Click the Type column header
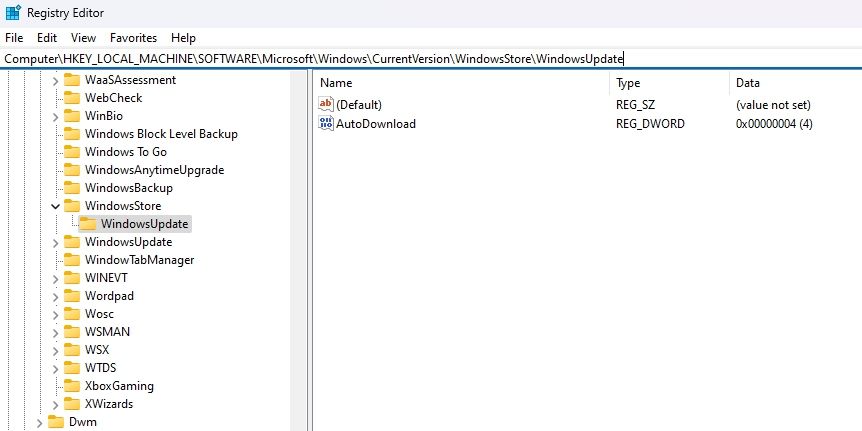Image resolution: width=862 pixels, height=431 pixels. click(628, 83)
